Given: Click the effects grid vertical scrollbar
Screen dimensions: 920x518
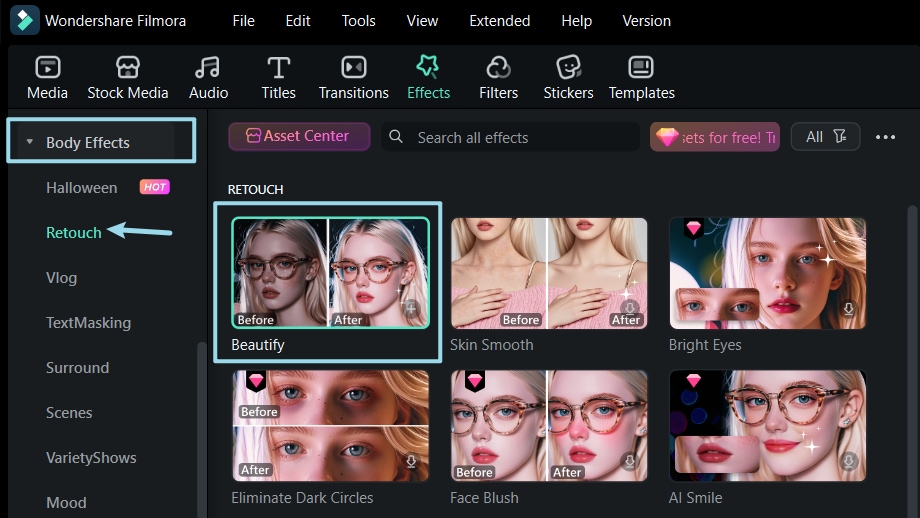Looking at the screenshot, I should coord(912,361).
